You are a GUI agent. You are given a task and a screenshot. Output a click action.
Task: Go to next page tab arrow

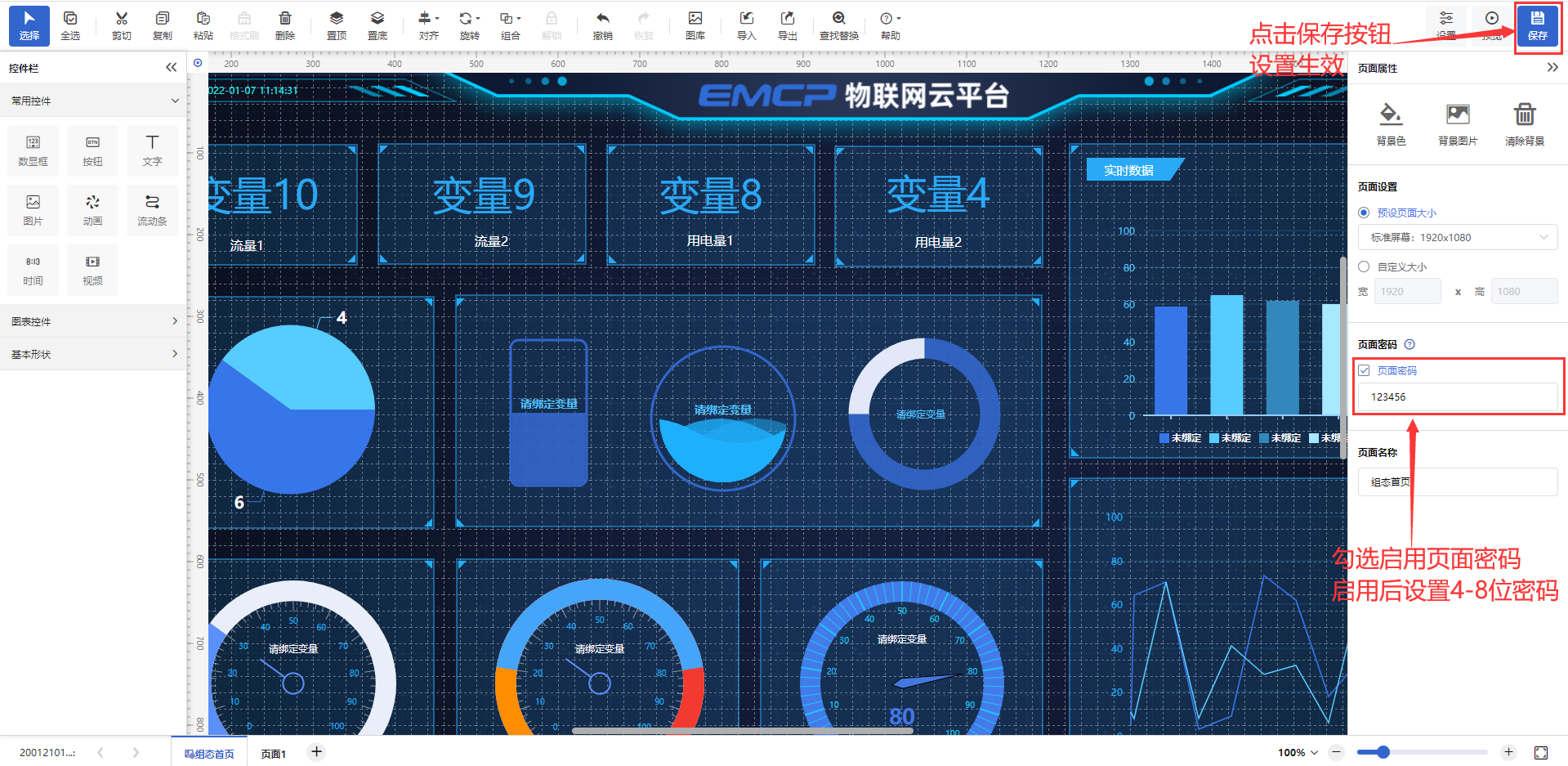click(x=136, y=752)
